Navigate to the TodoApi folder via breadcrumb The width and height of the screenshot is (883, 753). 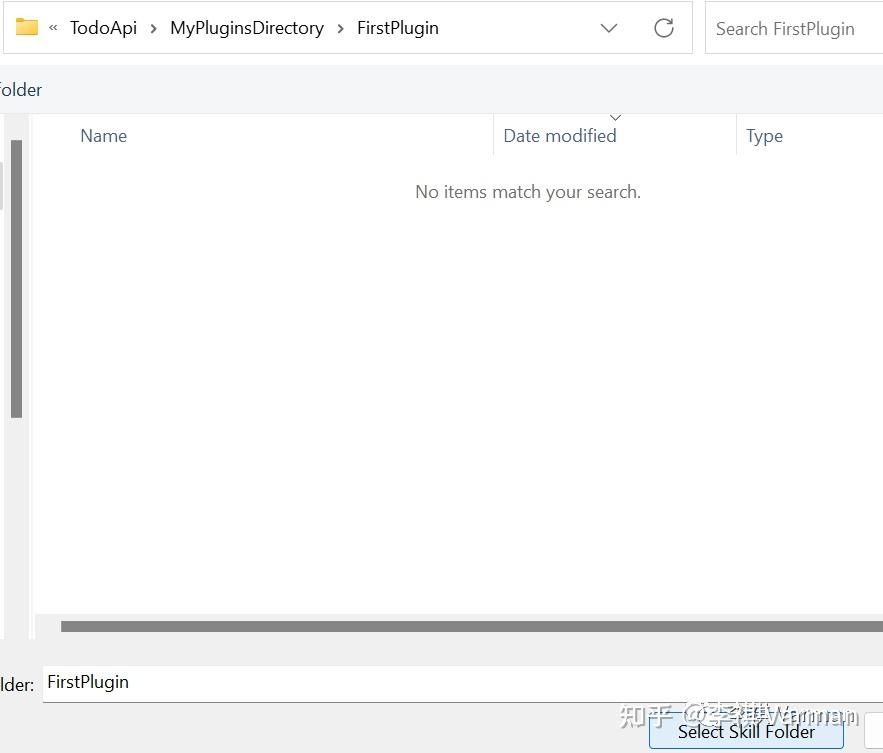(103, 28)
